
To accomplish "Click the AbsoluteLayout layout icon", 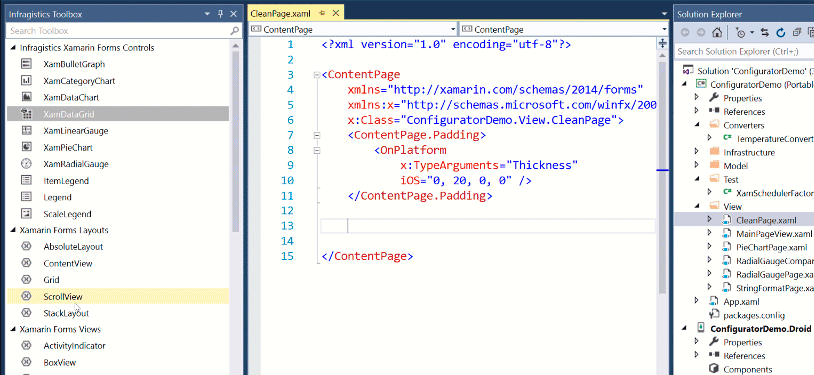I will click(x=26, y=247).
